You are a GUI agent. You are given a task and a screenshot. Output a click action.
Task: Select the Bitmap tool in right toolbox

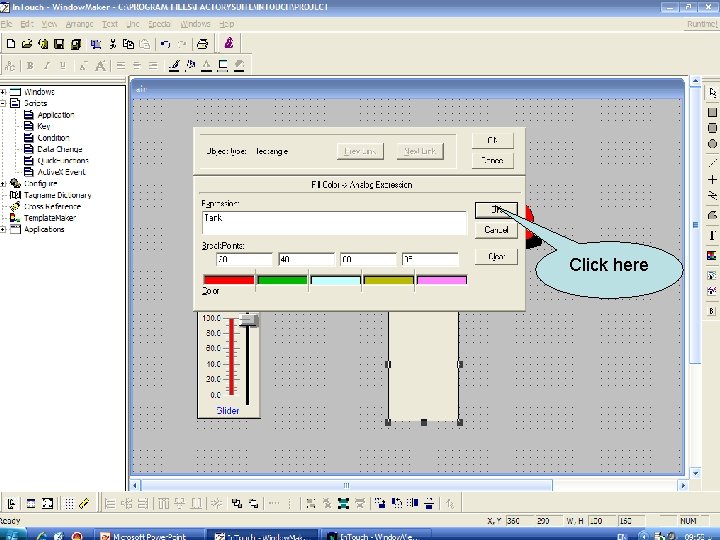pyautogui.click(x=712, y=255)
